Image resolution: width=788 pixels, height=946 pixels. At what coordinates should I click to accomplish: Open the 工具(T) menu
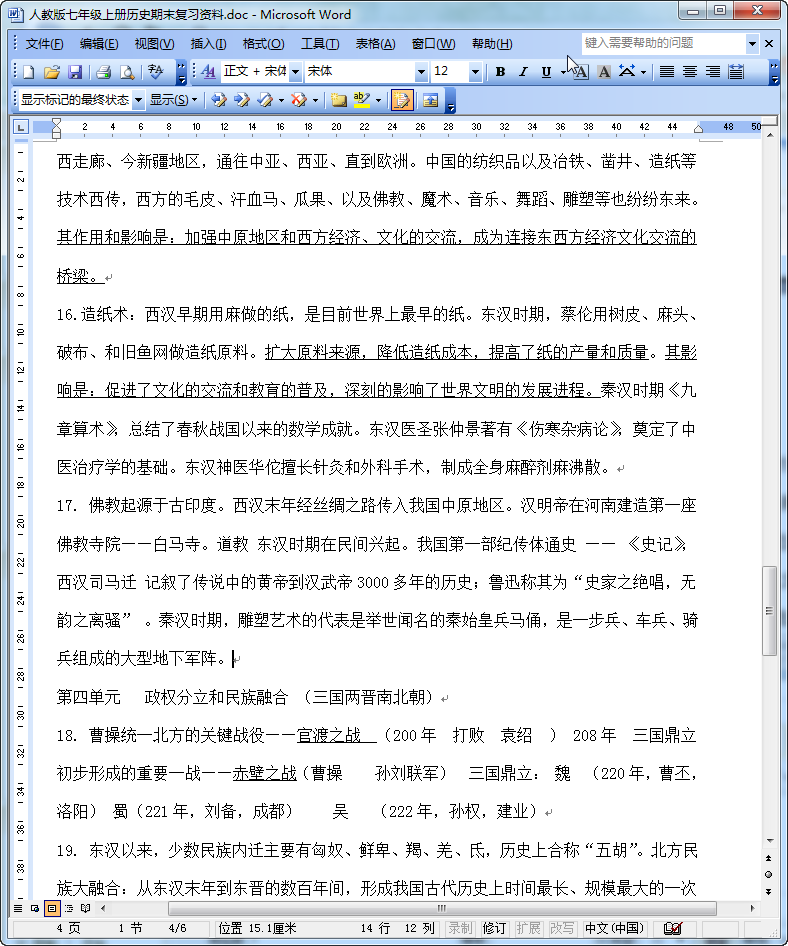pos(320,44)
